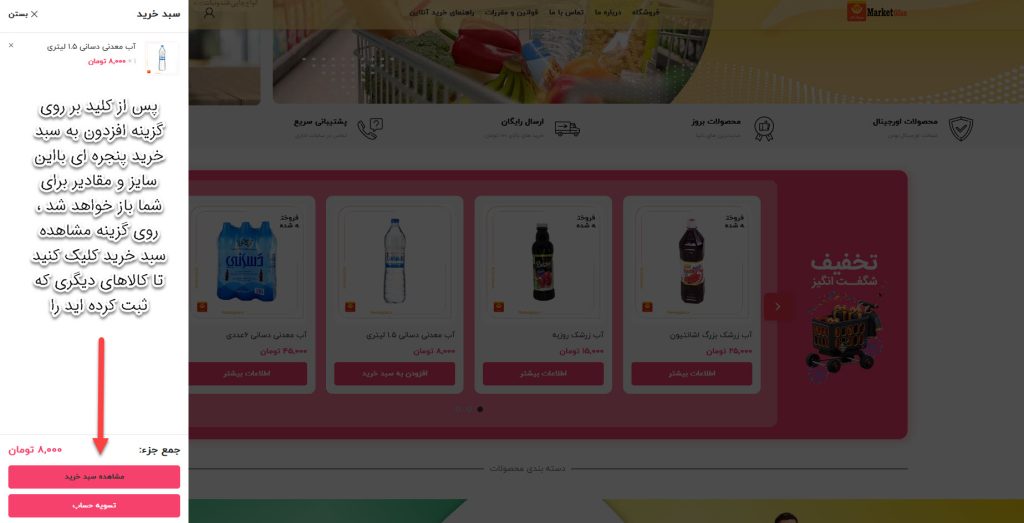The height and width of the screenshot is (523, 1024).
Task: Click the original products shield icon
Action: click(961, 129)
